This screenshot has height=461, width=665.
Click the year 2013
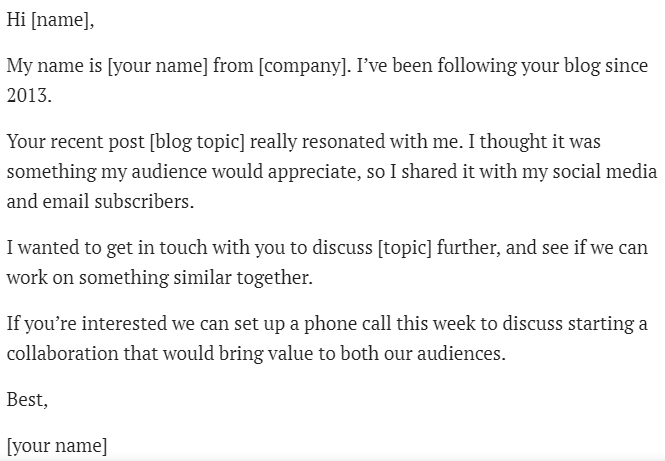coord(28,94)
